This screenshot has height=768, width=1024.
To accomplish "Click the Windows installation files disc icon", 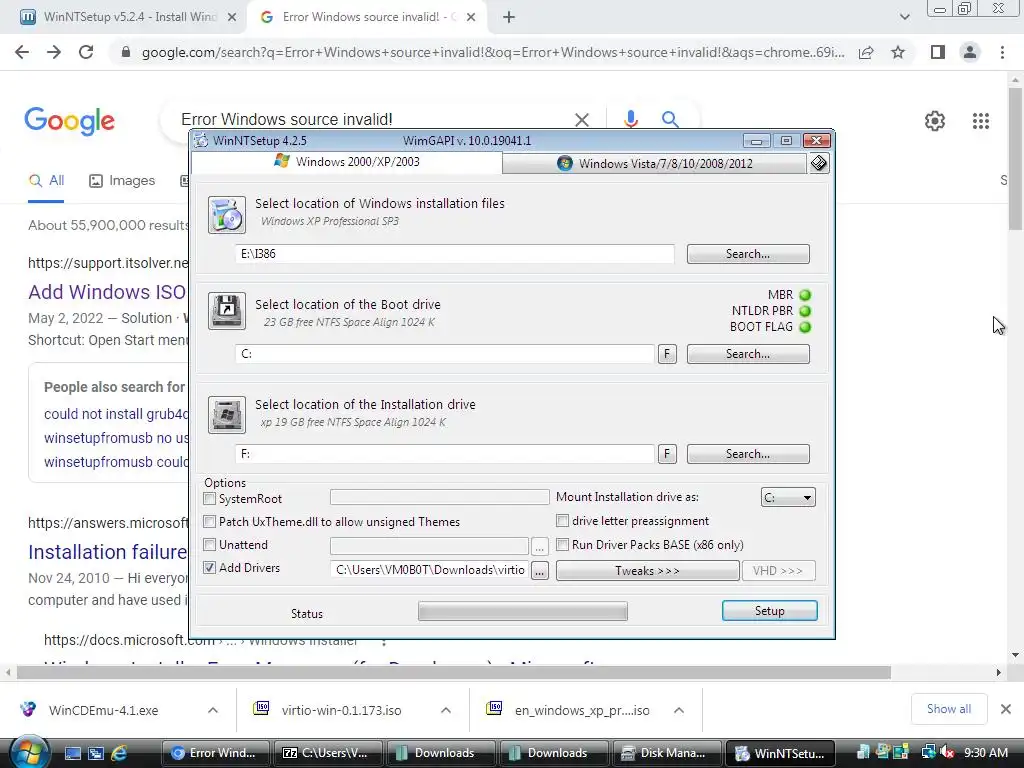I will coord(227,214).
